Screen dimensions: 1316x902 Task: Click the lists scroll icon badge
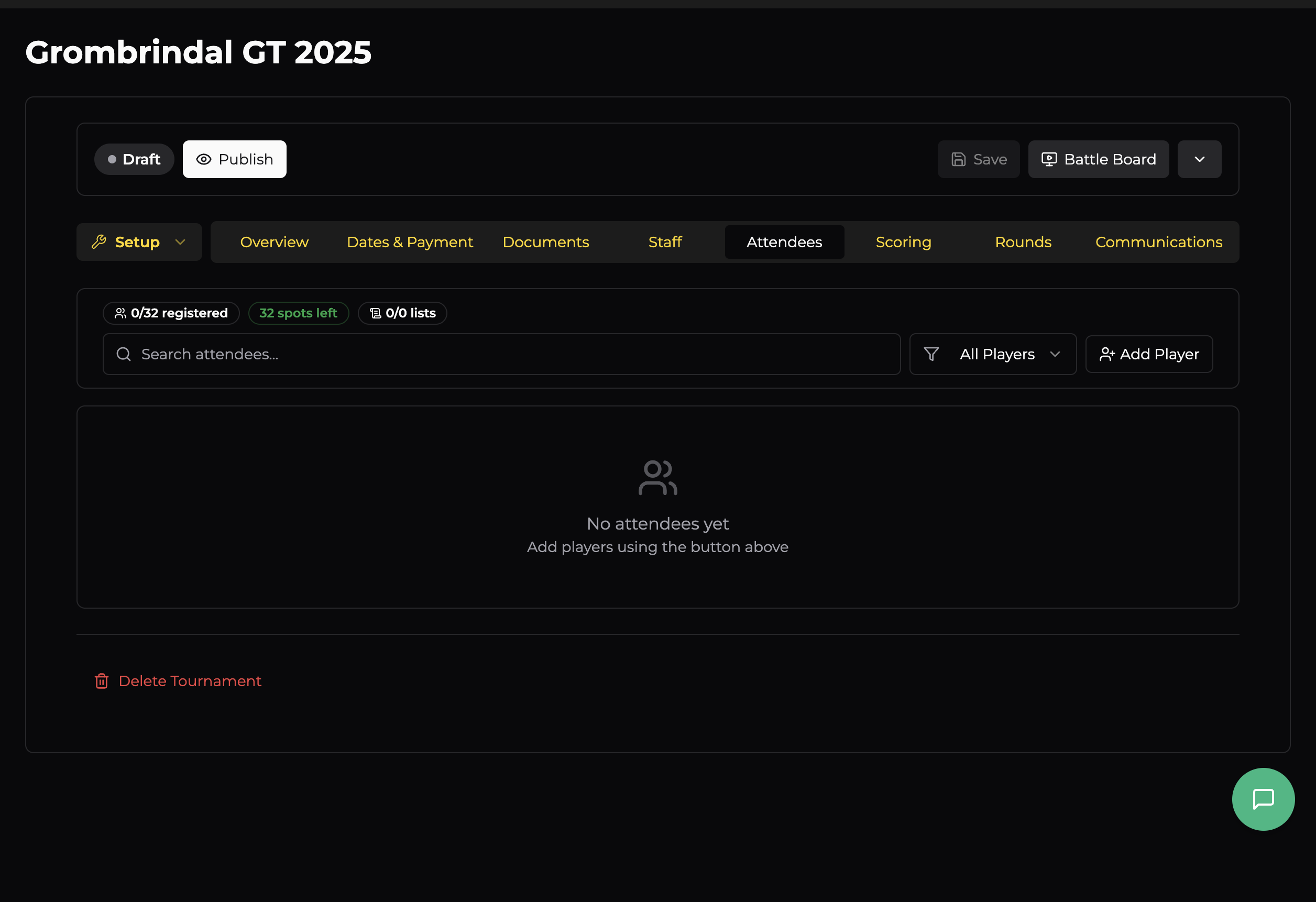(376, 313)
